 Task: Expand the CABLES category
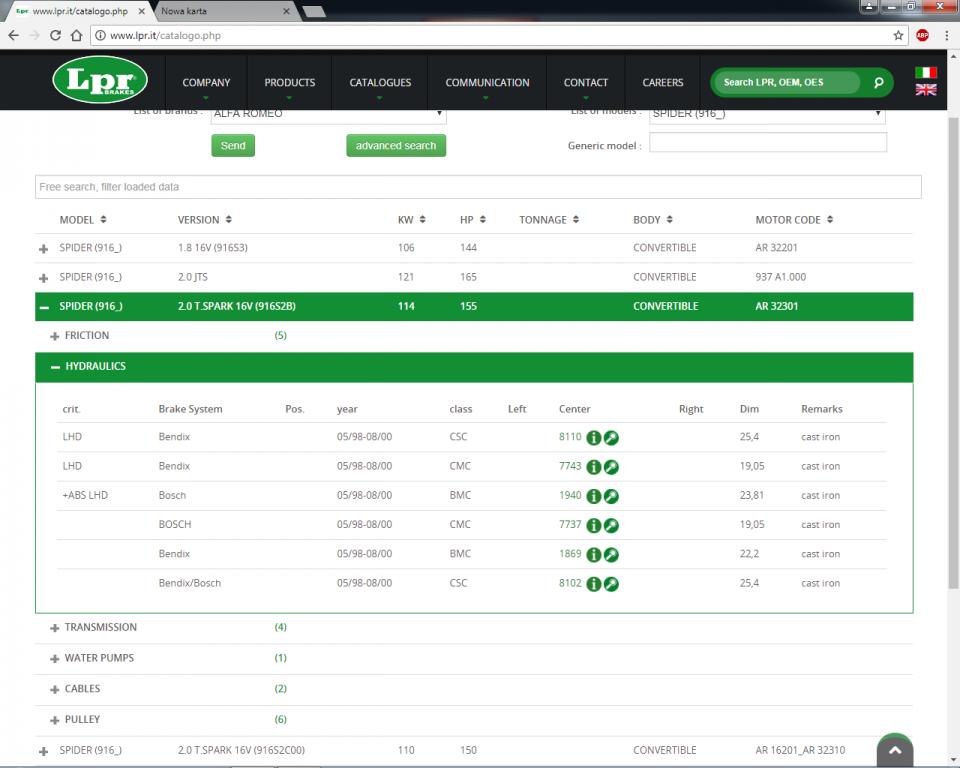[x=54, y=689]
